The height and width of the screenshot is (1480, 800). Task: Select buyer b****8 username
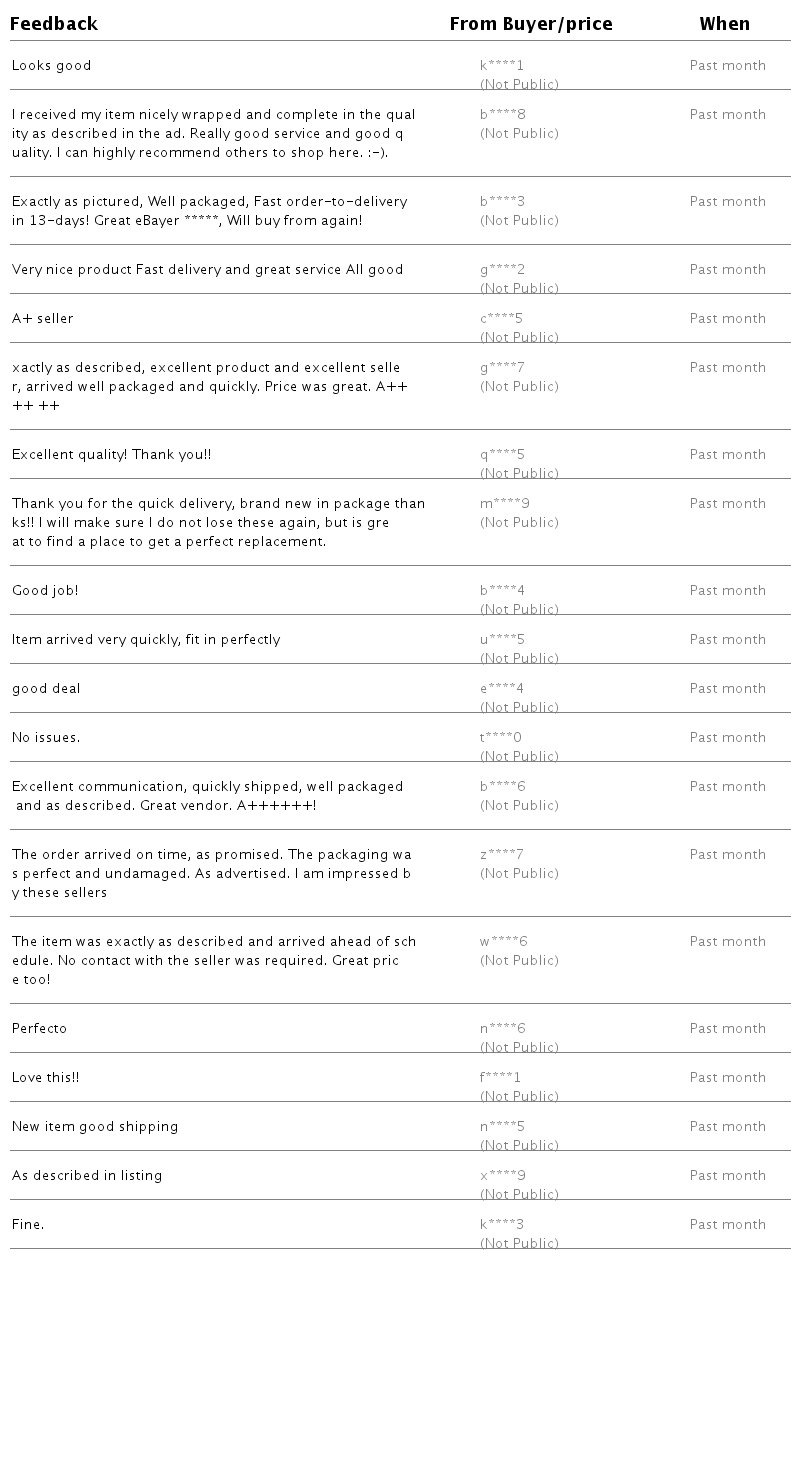coord(503,115)
